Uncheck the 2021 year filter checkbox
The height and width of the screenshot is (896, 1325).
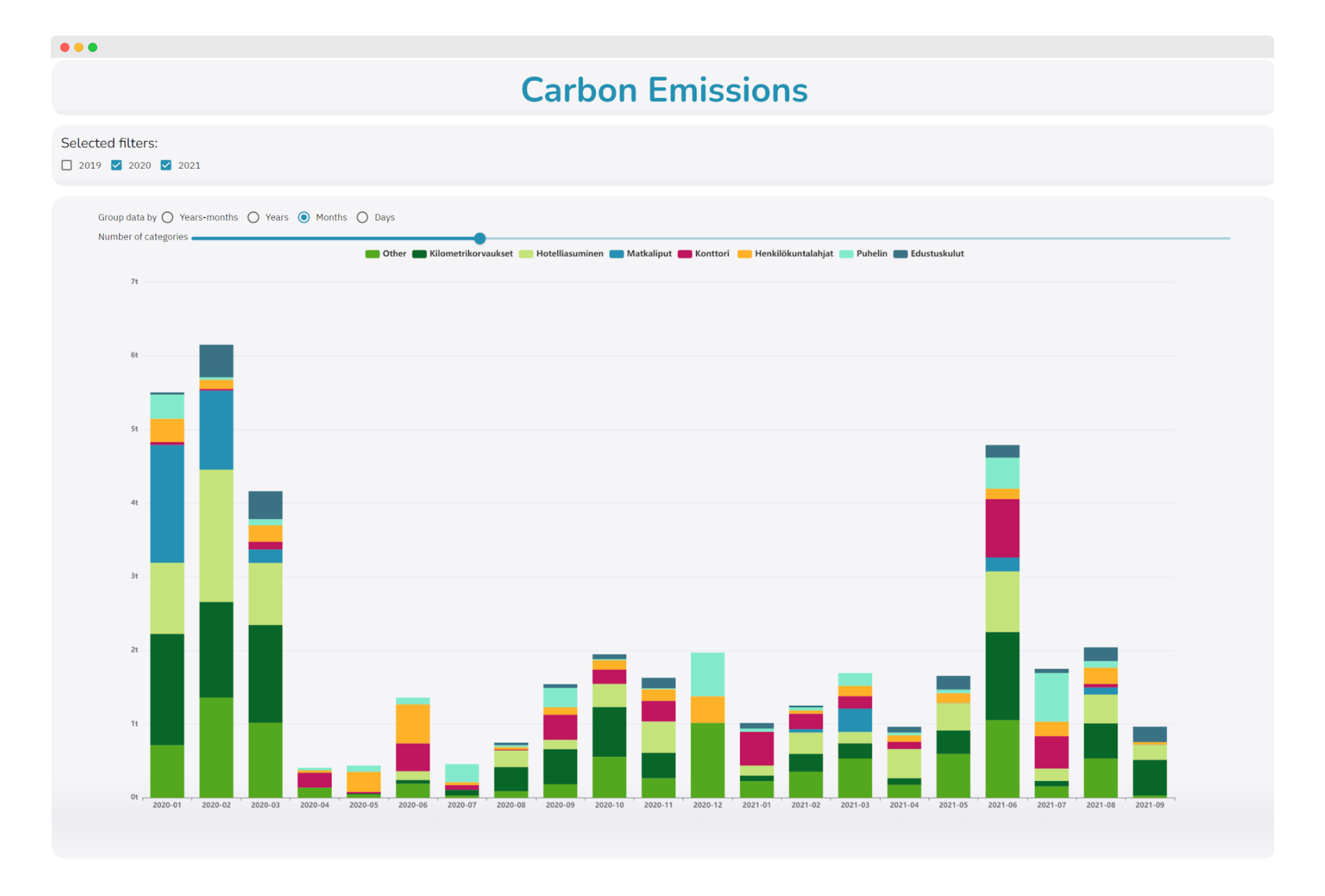(x=166, y=165)
